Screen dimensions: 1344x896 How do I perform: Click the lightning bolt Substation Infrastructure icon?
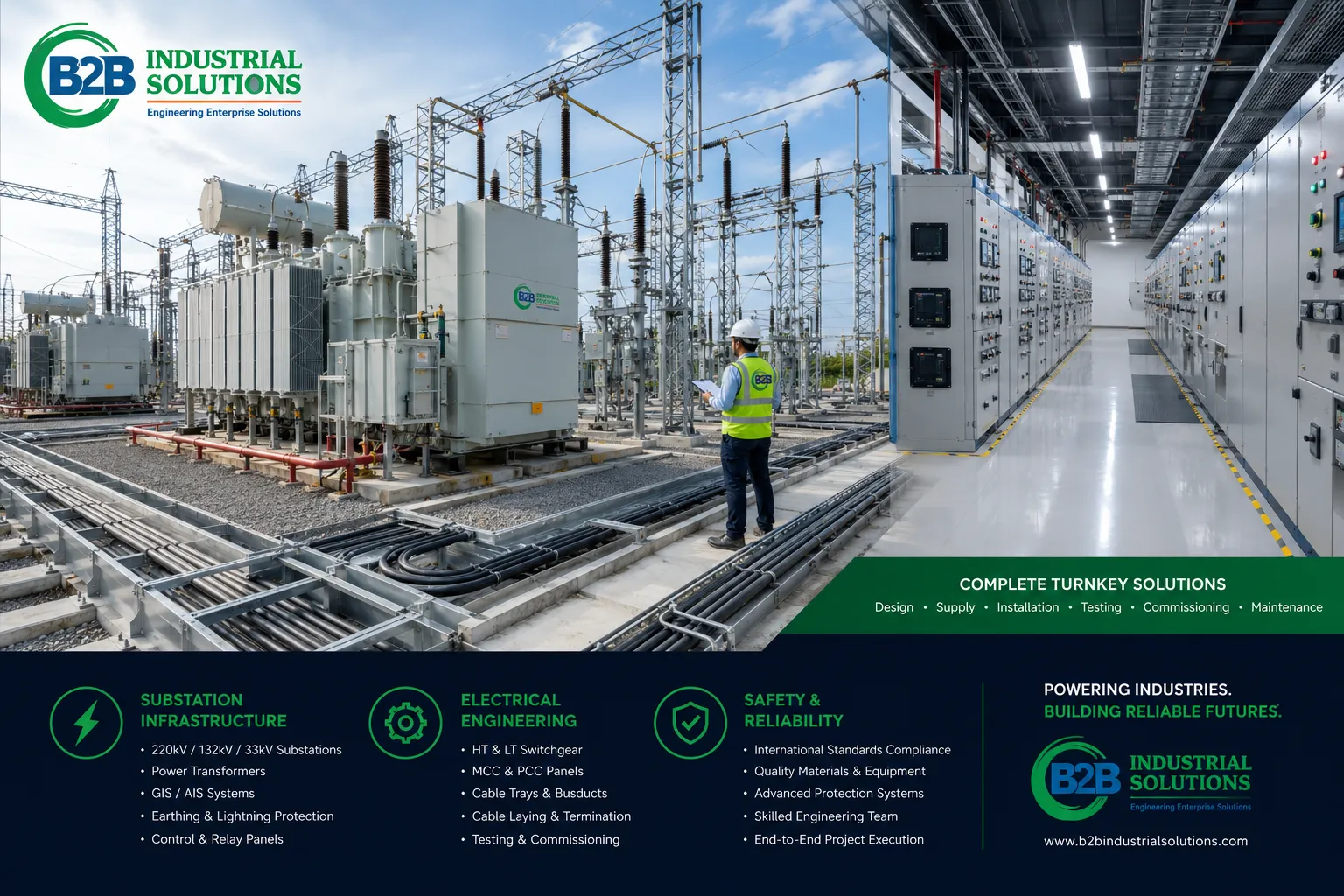coord(86,723)
